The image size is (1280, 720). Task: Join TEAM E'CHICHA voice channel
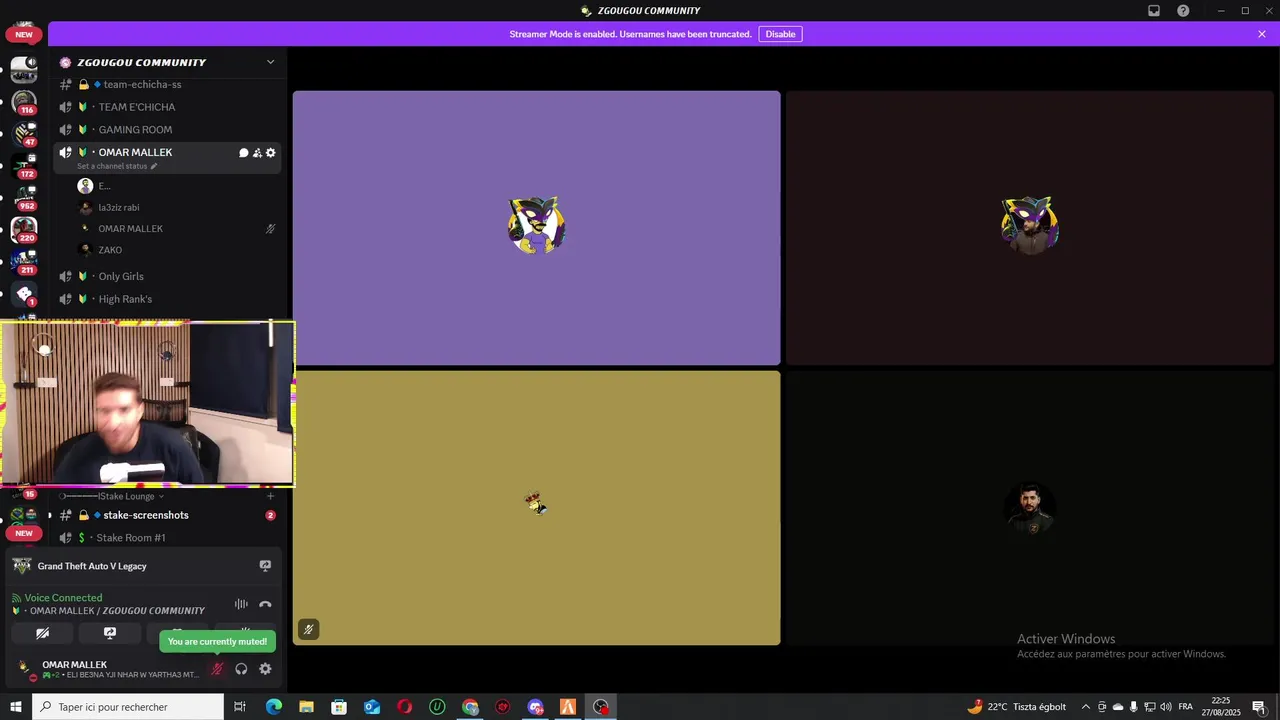click(167, 107)
